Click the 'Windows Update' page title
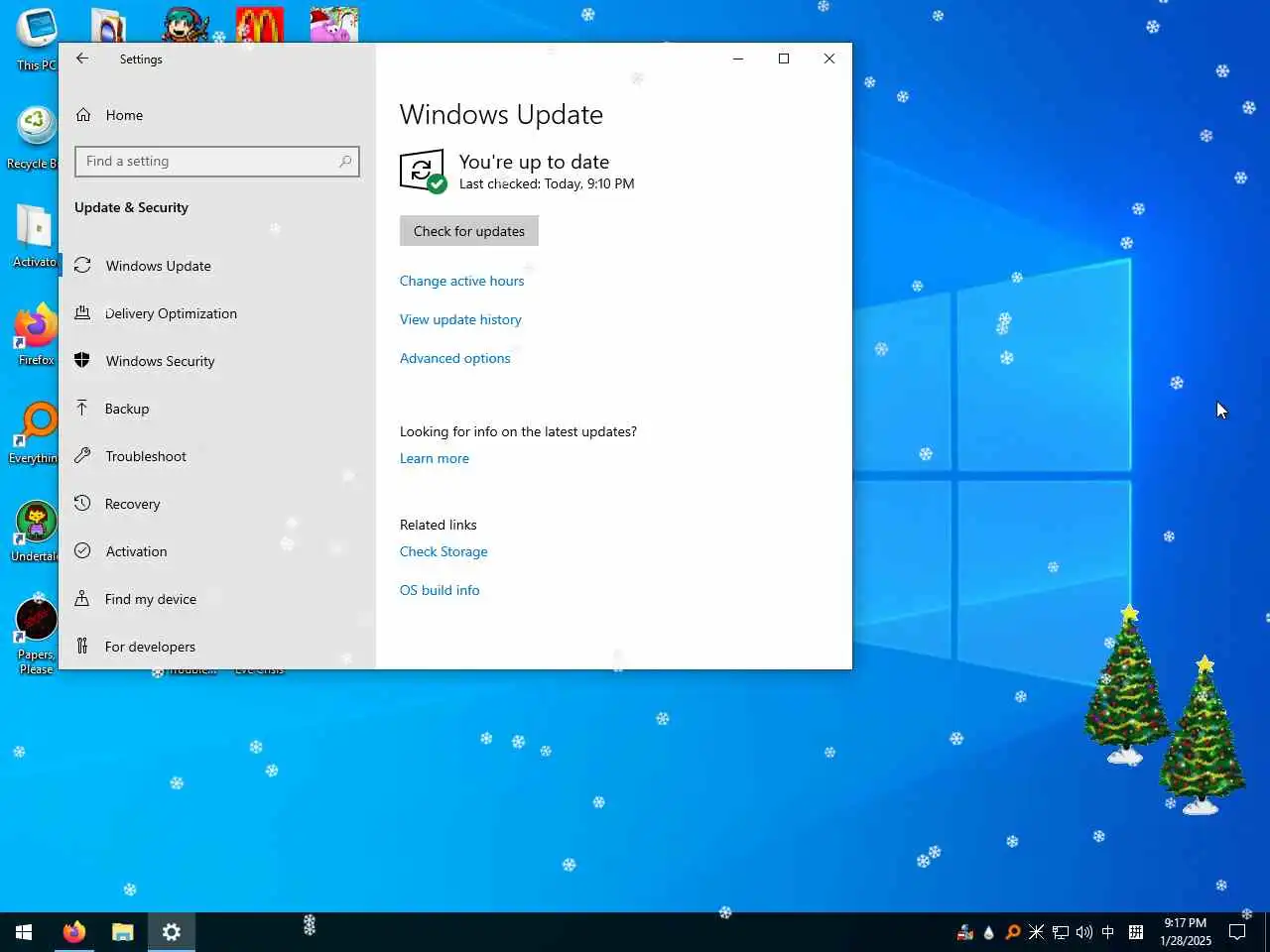Image resolution: width=1270 pixels, height=952 pixels. click(x=501, y=115)
